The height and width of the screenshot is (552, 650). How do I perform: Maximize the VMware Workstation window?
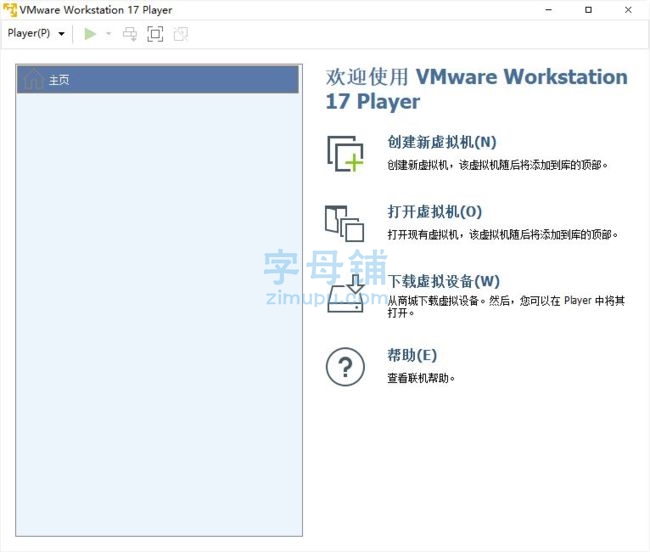point(588,10)
